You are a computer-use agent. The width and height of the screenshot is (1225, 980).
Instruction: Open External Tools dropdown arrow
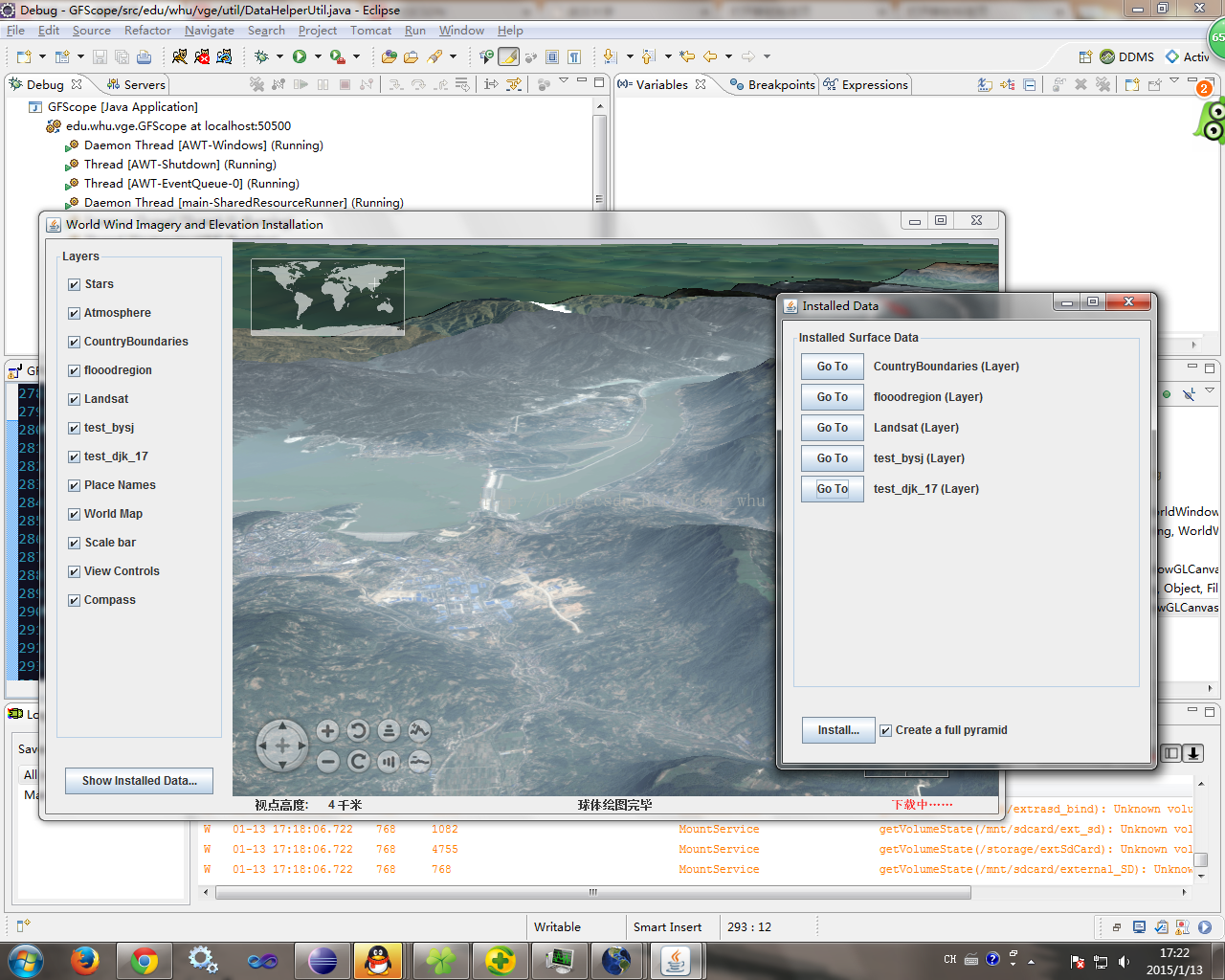[357, 56]
